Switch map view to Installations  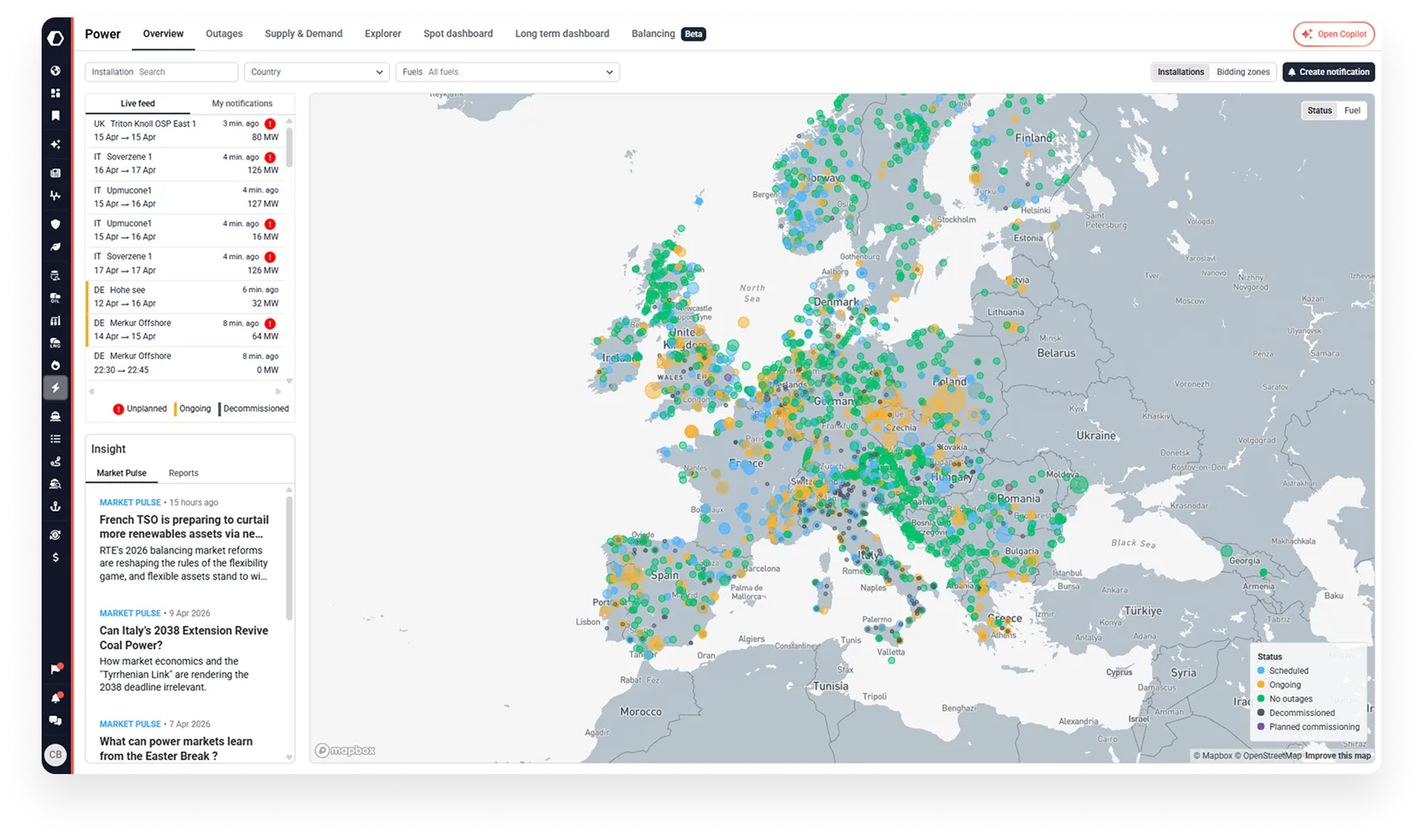1180,72
